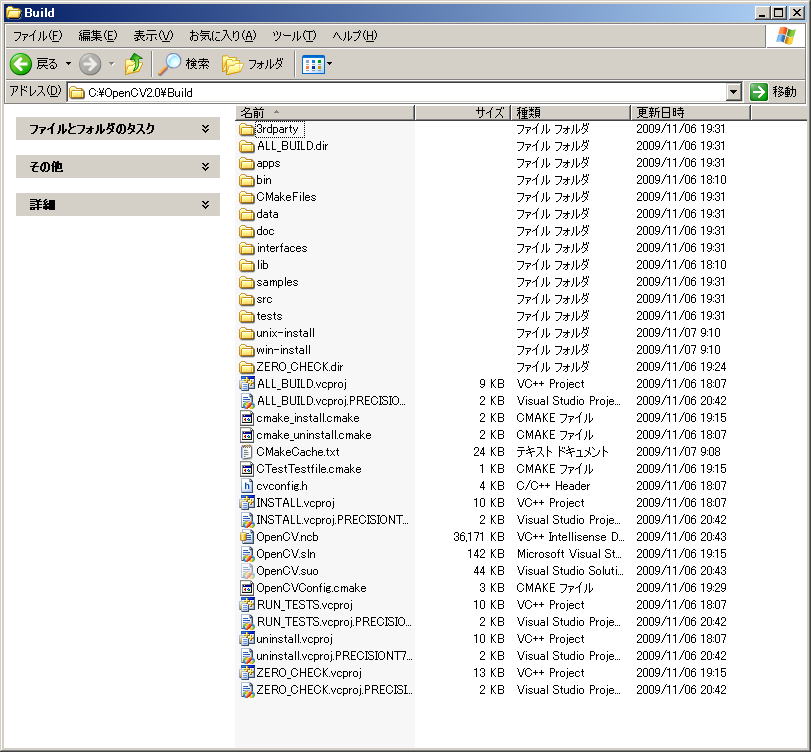Open the Views button dropdown arrow
The width and height of the screenshot is (811, 752).
329,65
